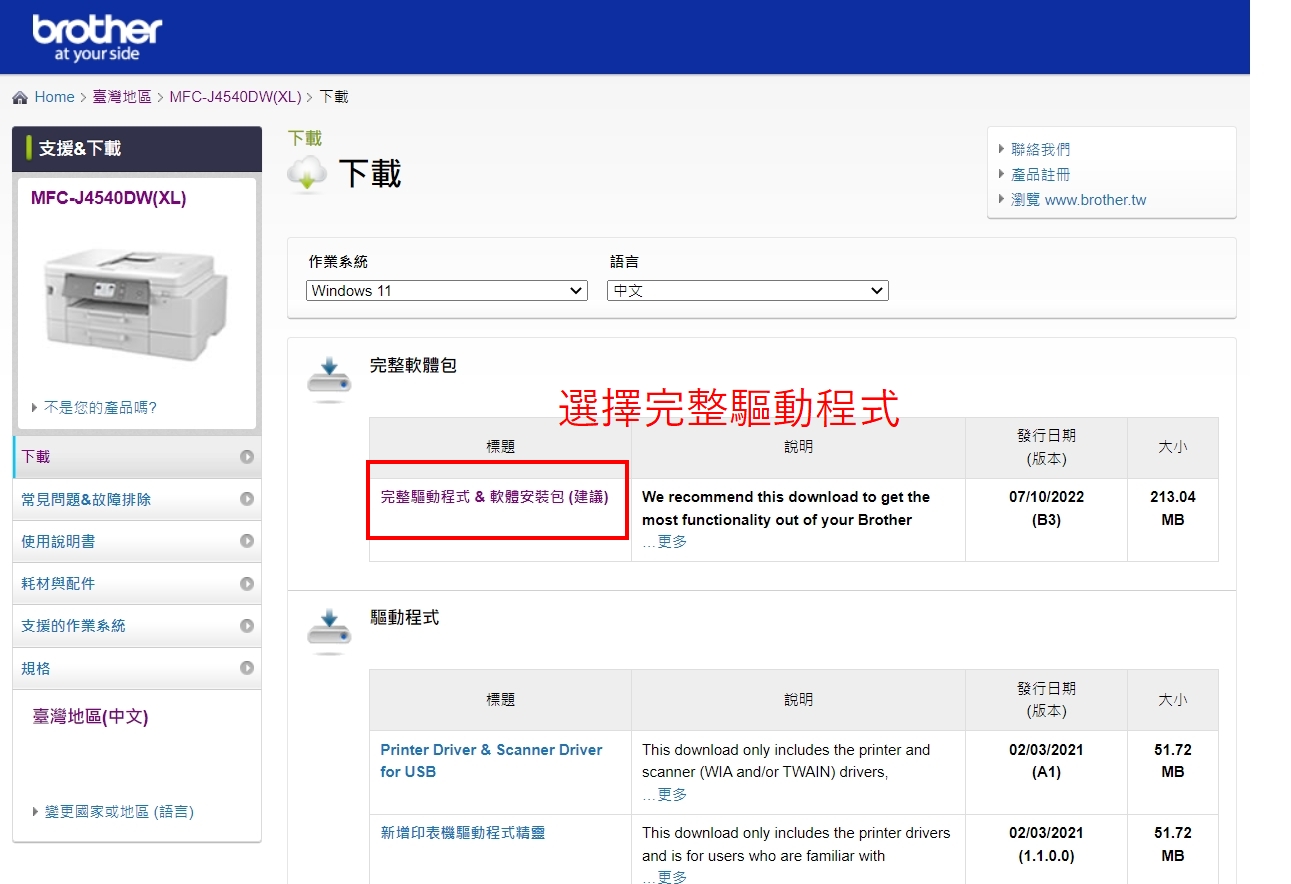Open the 語言 中文 dropdown

(748, 291)
